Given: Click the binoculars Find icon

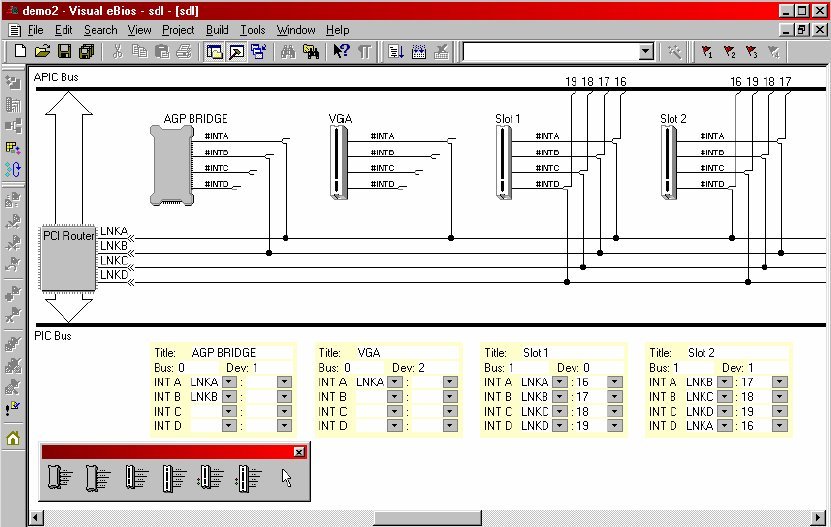Looking at the screenshot, I should pyautogui.click(x=289, y=51).
